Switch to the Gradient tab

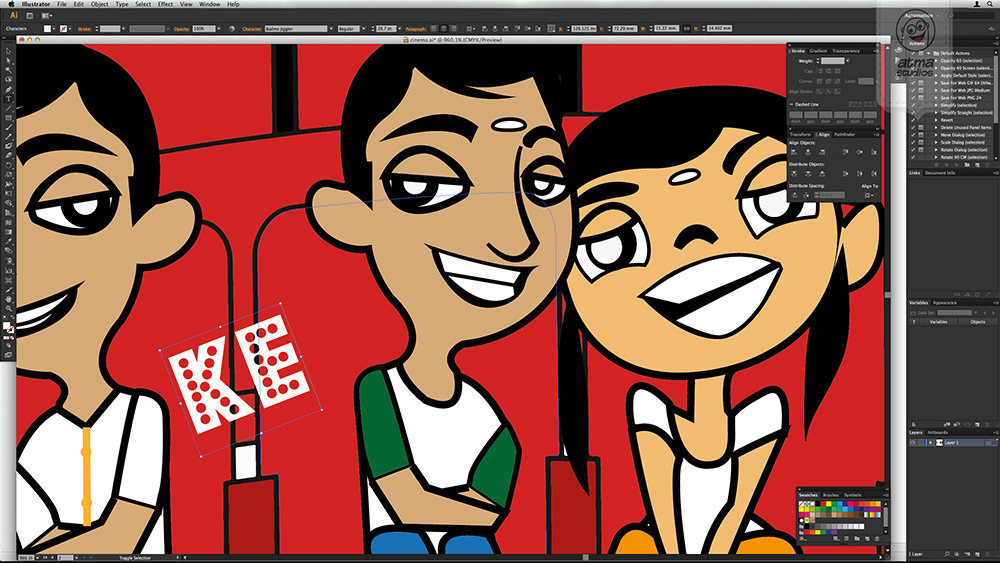[x=818, y=51]
